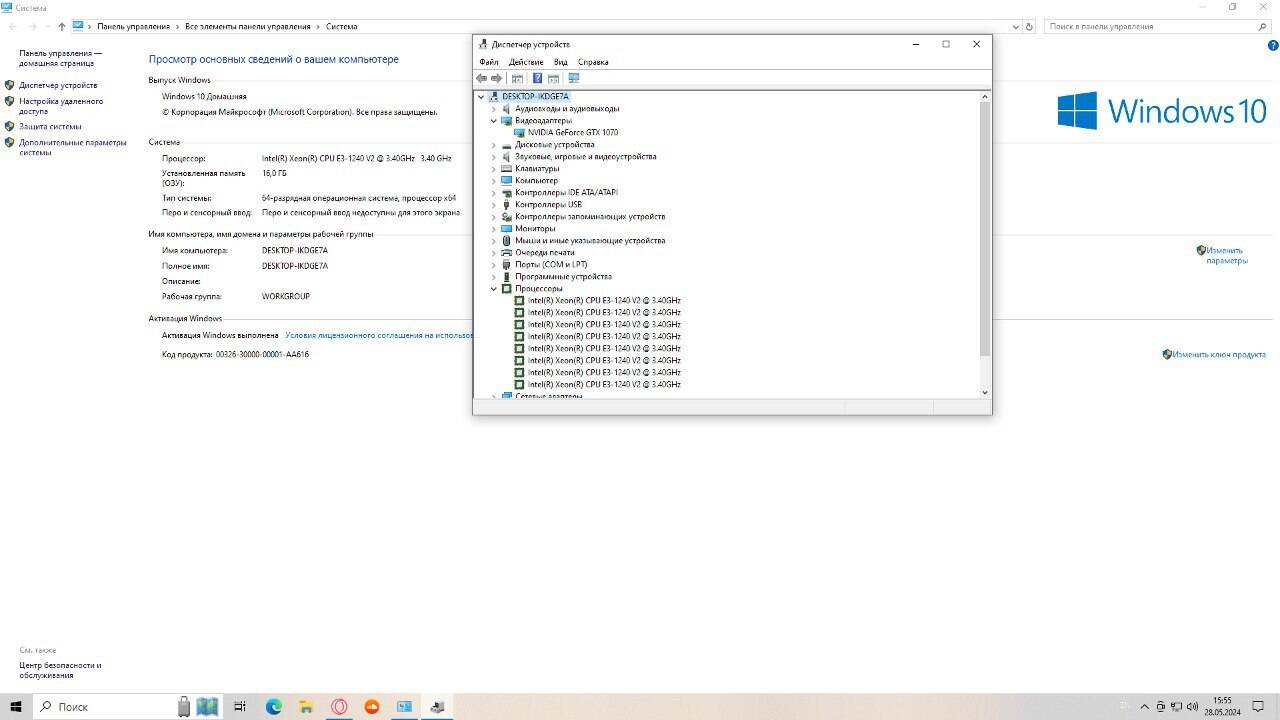Refresh the Control Panel address bar
The image size is (1280, 720).
(1030, 27)
